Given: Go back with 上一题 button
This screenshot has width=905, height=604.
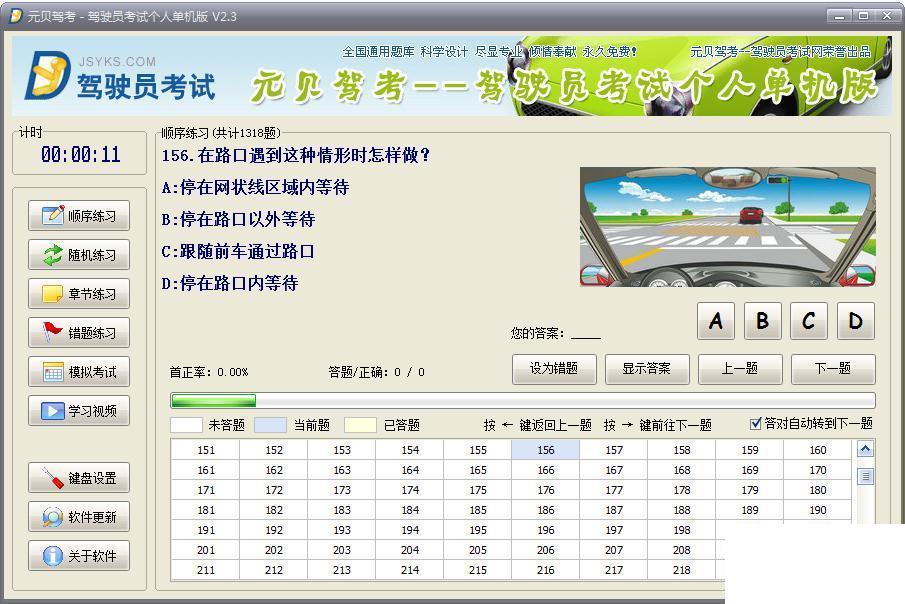Looking at the screenshot, I should 740,369.
